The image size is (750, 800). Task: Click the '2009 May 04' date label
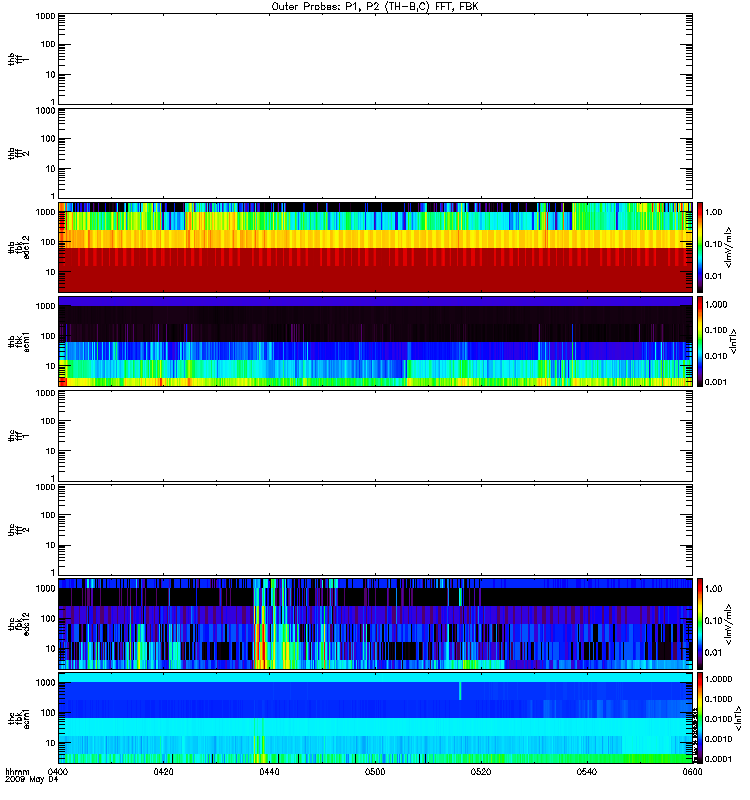pyautogui.click(x=32, y=779)
